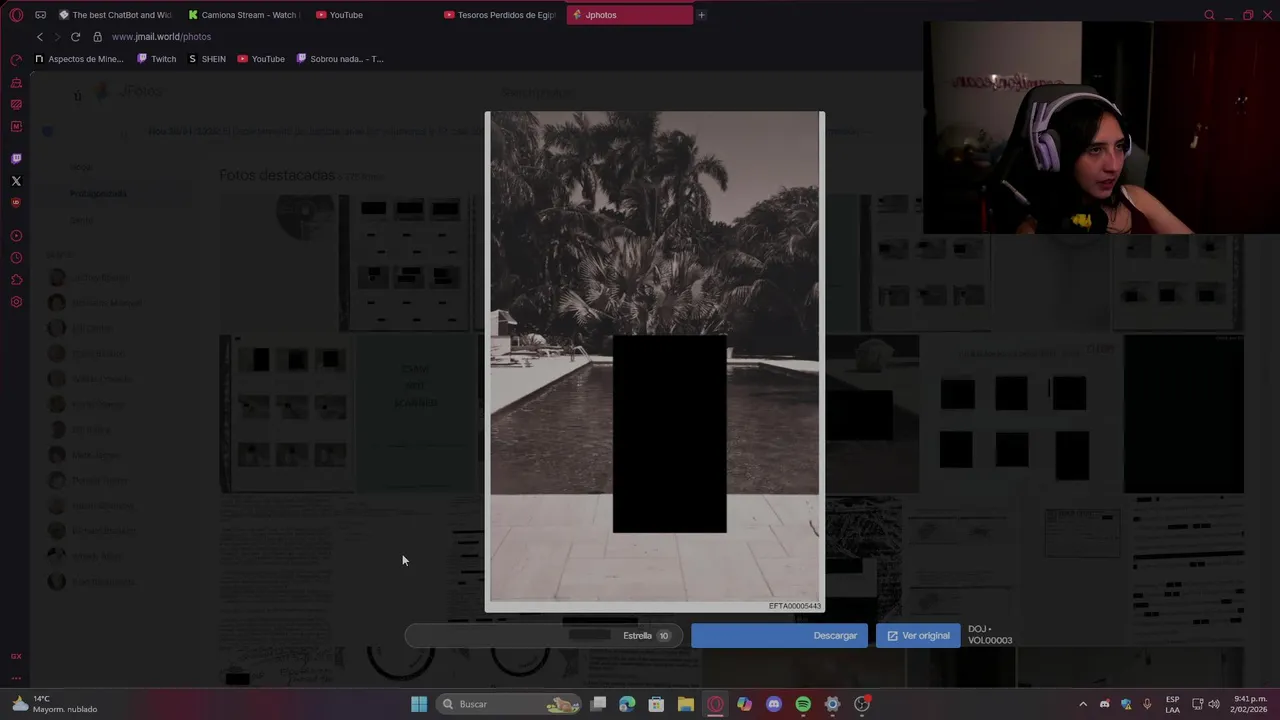Open the clock showing 9:41 p.m.

coord(1250,704)
